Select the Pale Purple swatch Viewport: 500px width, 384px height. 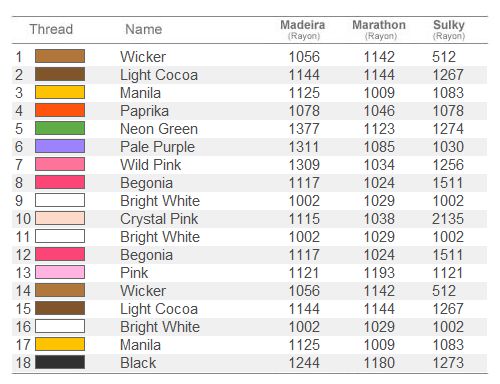pos(60,146)
